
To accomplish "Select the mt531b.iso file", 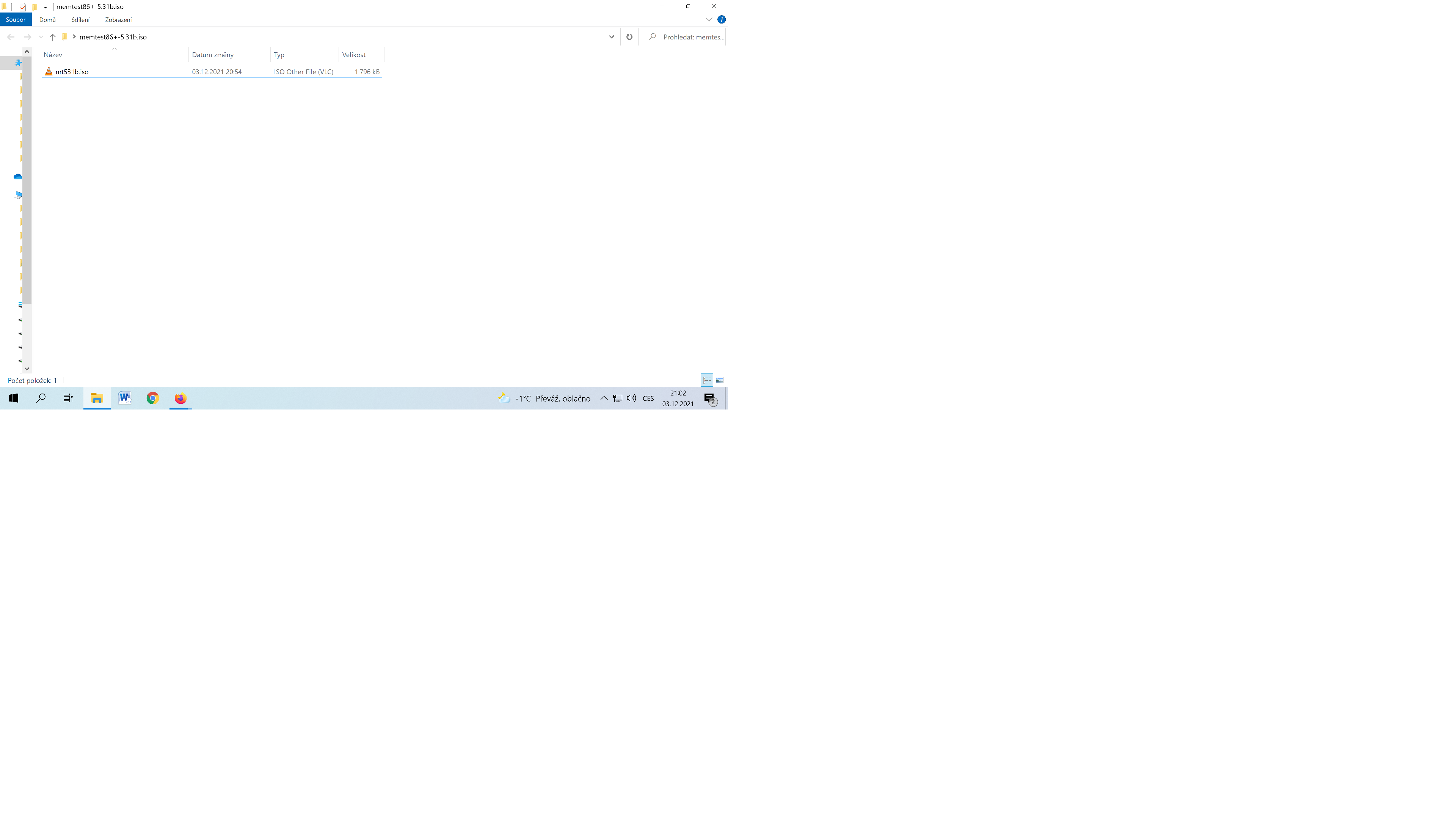I will 72,72.
